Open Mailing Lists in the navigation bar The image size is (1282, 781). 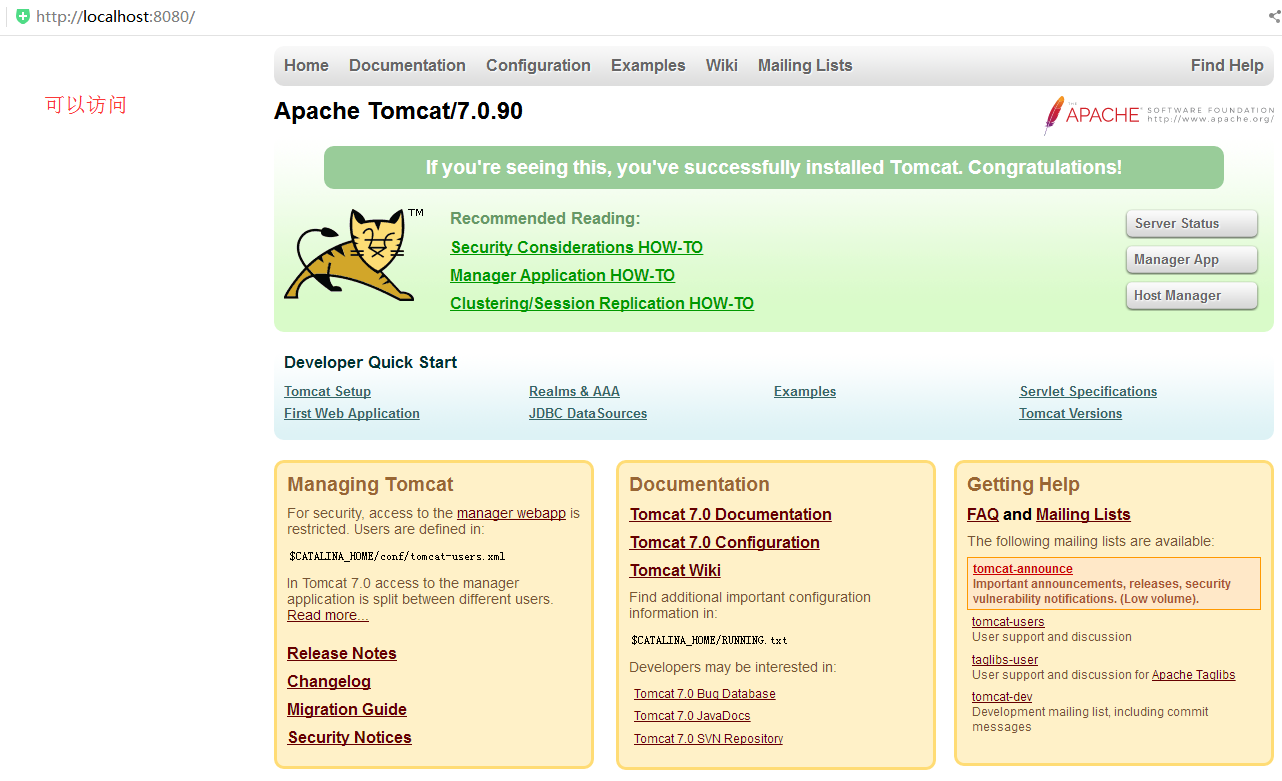point(805,66)
